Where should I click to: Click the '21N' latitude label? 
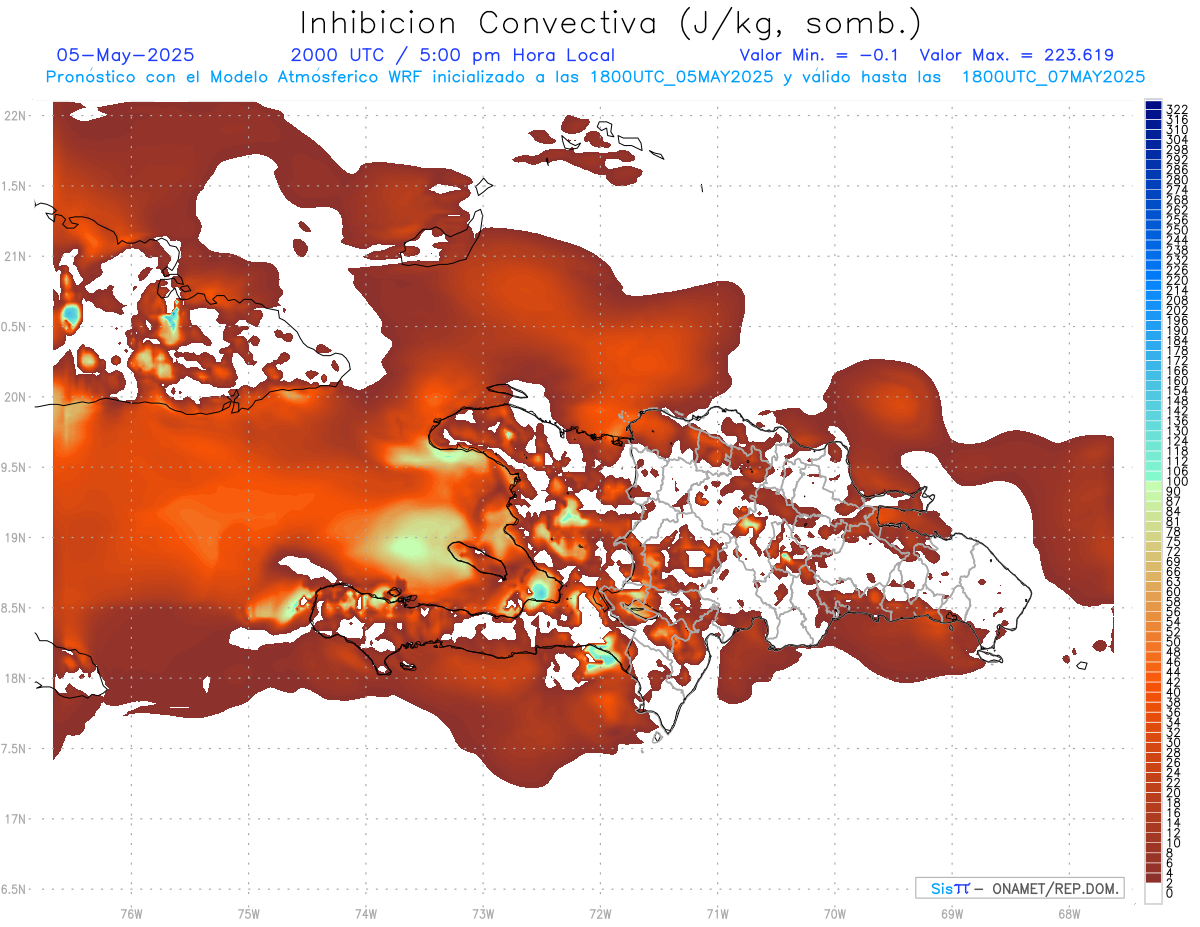pyautogui.click(x=15, y=257)
